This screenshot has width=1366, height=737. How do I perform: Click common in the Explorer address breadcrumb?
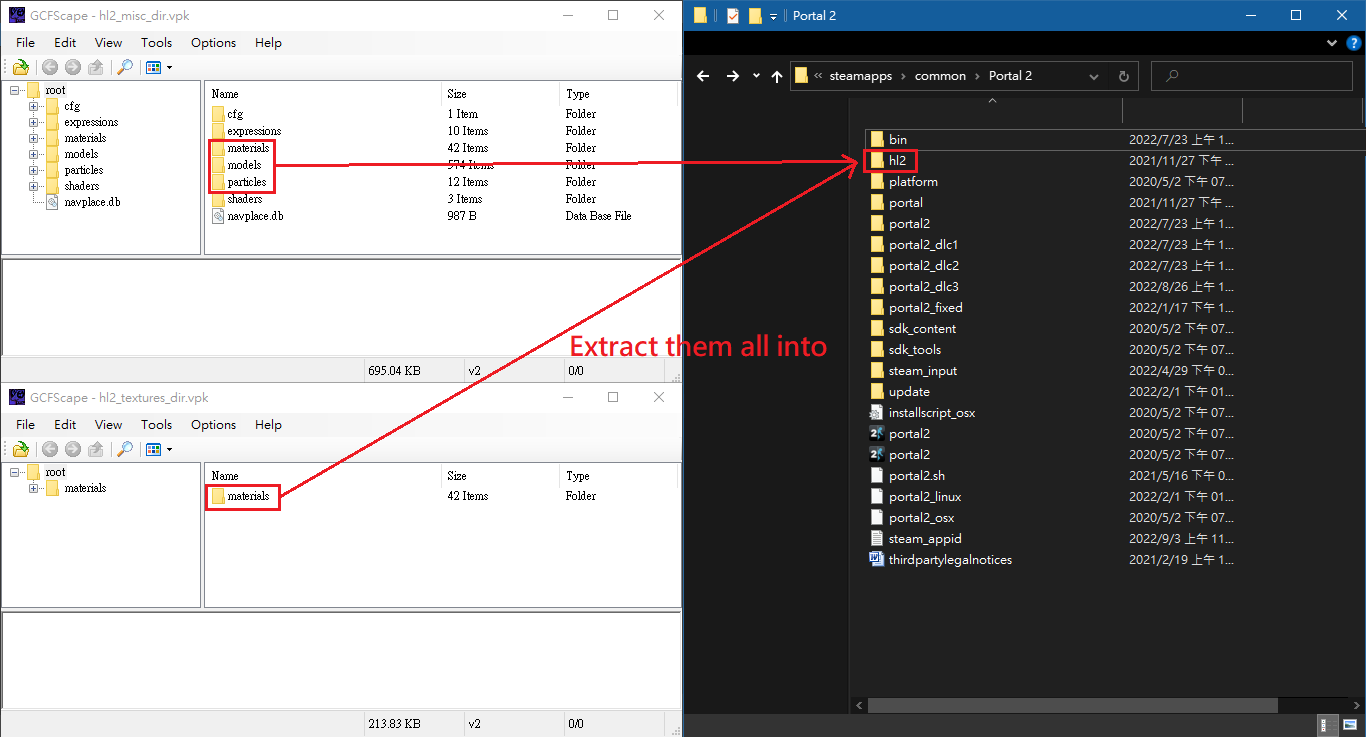coord(940,76)
